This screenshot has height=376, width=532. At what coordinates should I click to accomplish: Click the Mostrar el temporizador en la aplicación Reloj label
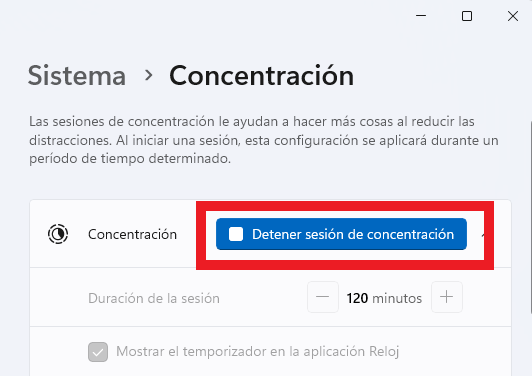258,352
